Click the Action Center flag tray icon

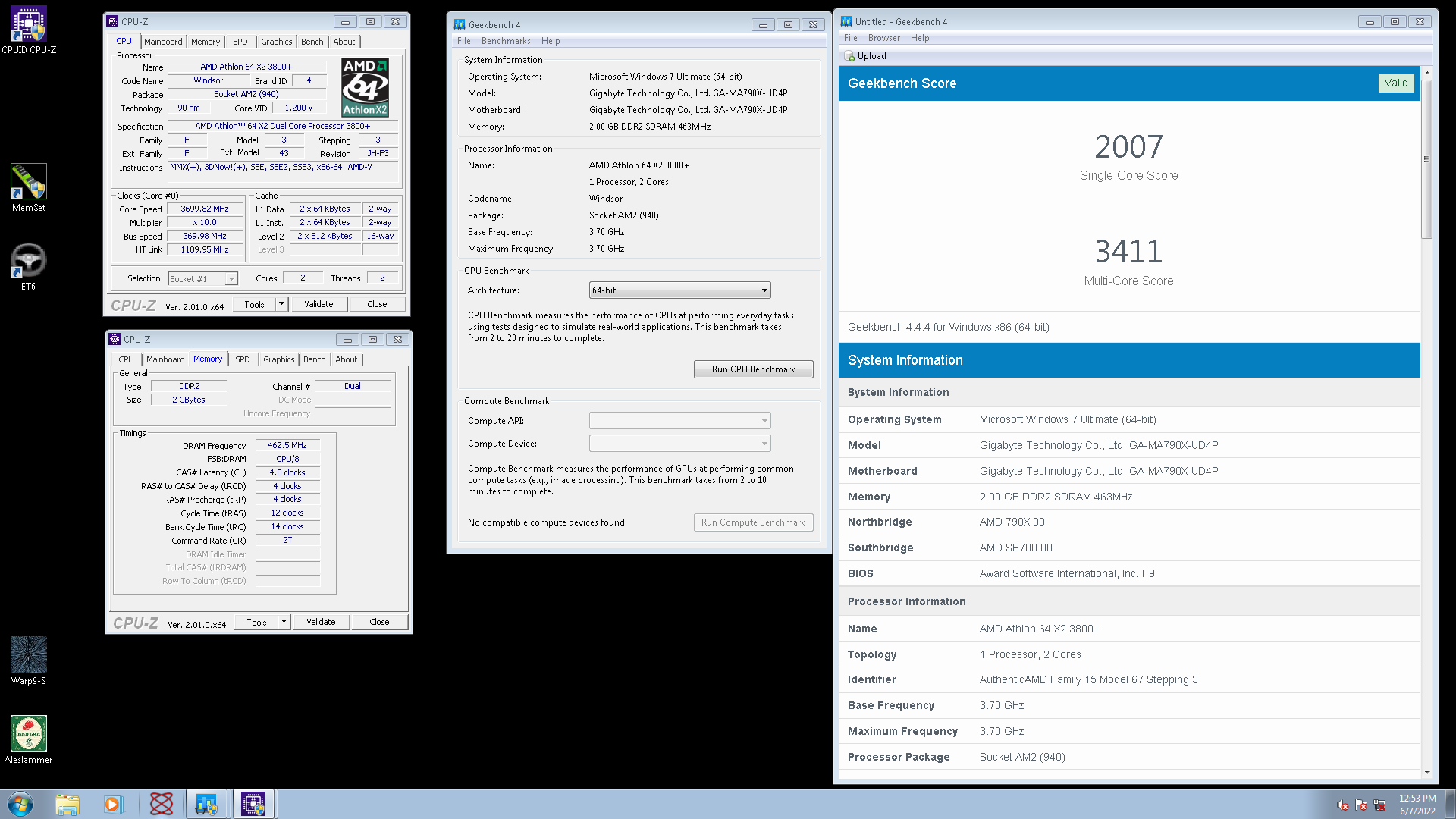[x=1361, y=805]
